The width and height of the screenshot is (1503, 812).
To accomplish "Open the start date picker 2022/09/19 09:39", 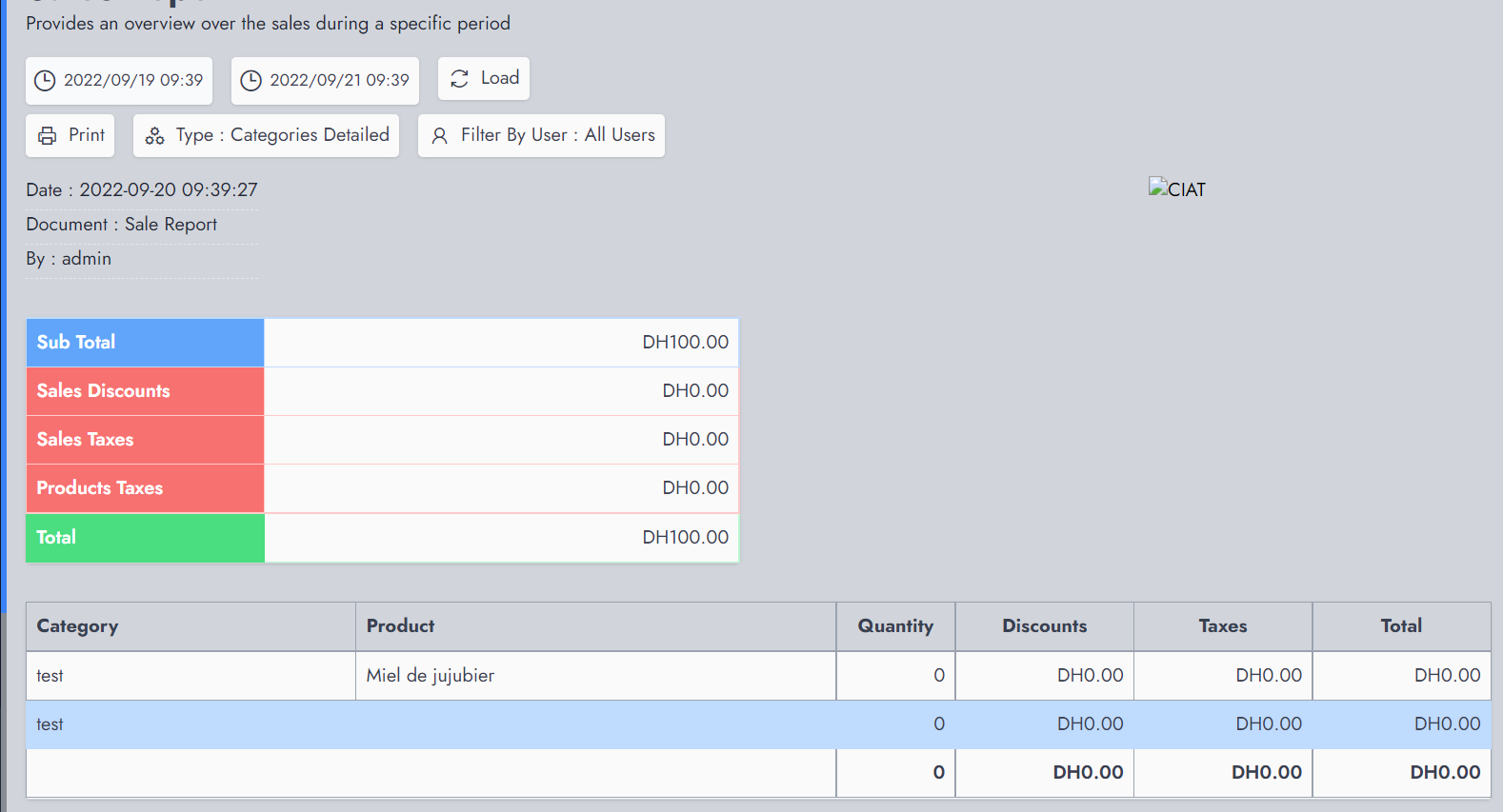I will [119, 81].
